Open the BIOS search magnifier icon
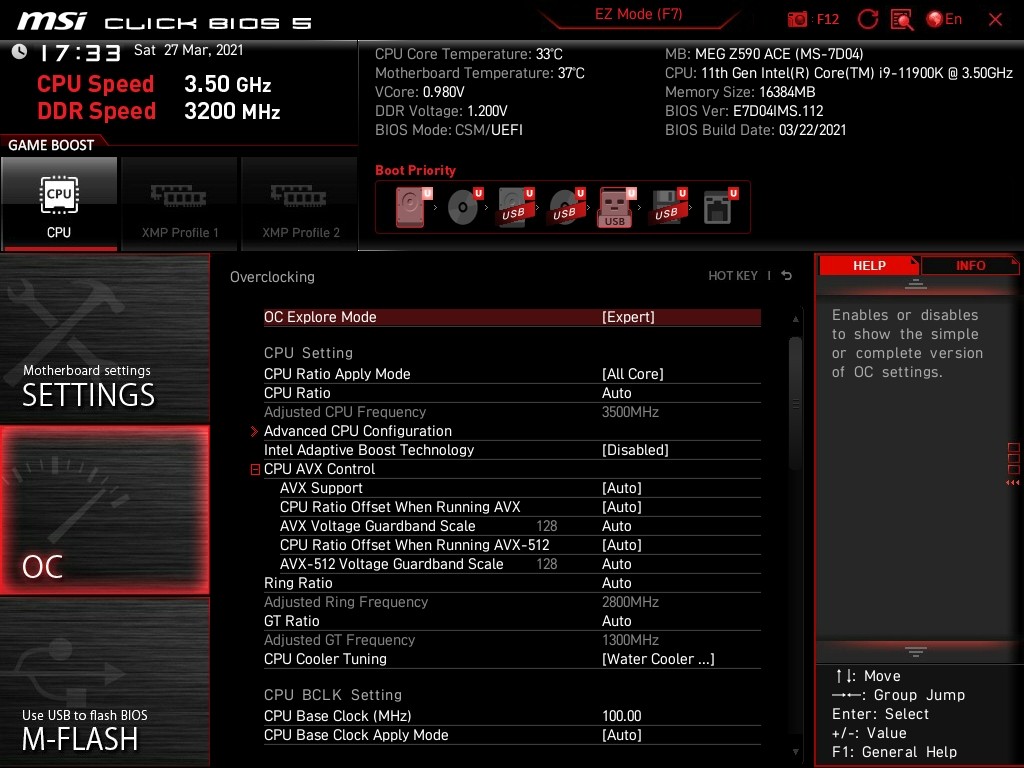The image size is (1024, 768). click(x=902, y=19)
